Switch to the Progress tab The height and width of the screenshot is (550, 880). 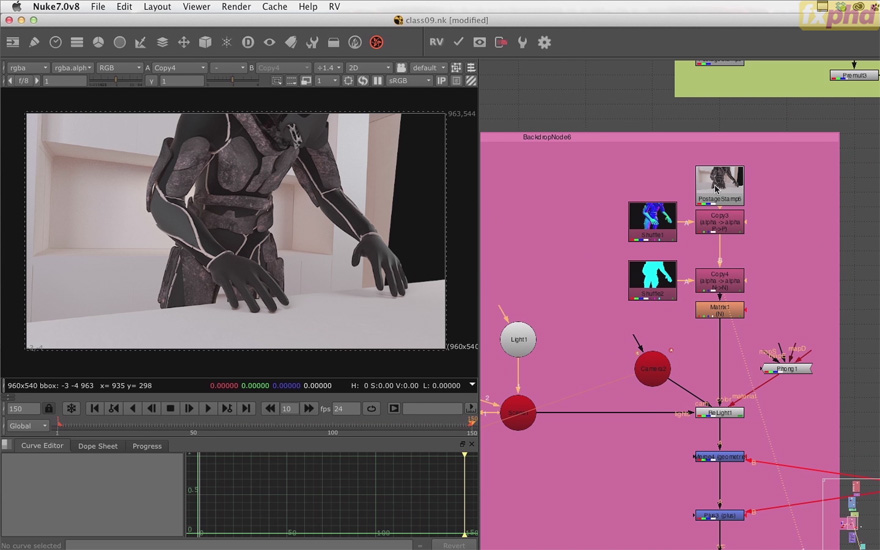[x=147, y=446]
